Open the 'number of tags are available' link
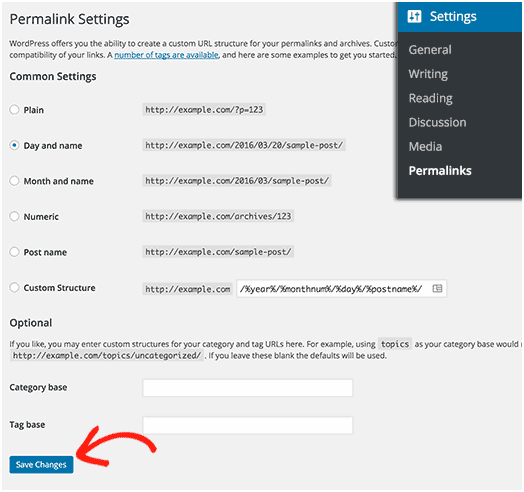The height and width of the screenshot is (492, 524). pos(166,55)
